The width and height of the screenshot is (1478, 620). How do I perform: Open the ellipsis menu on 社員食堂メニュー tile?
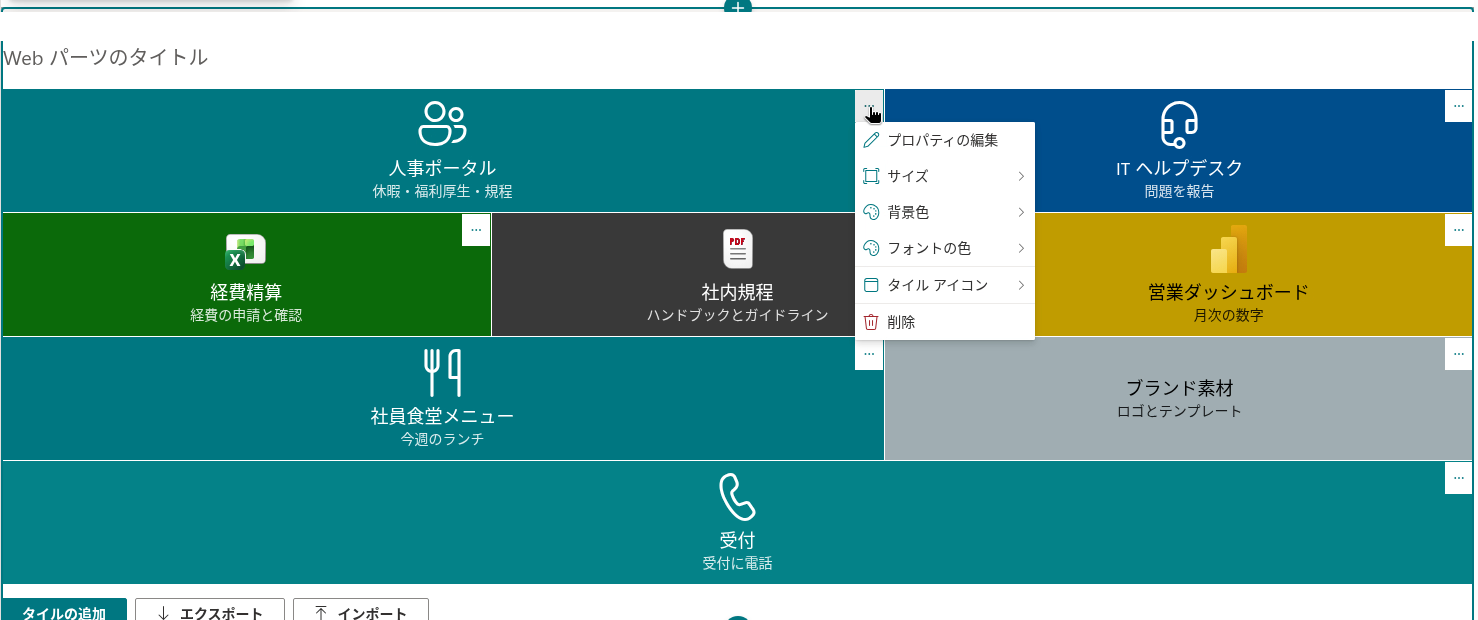click(869, 354)
